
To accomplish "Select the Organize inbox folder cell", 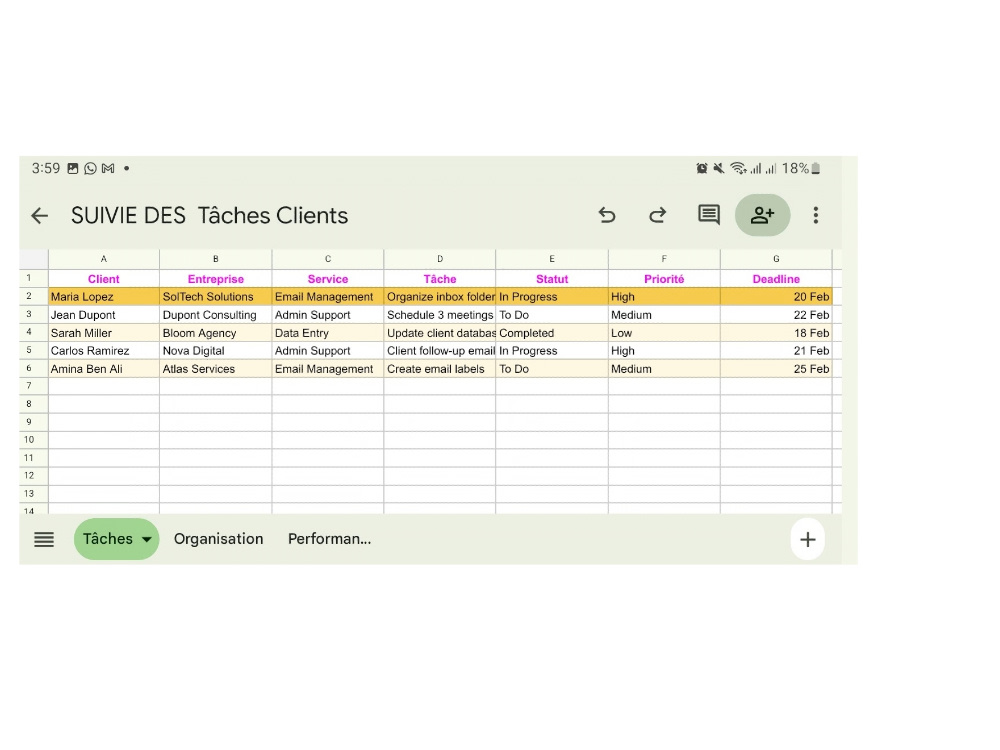I will [440, 297].
